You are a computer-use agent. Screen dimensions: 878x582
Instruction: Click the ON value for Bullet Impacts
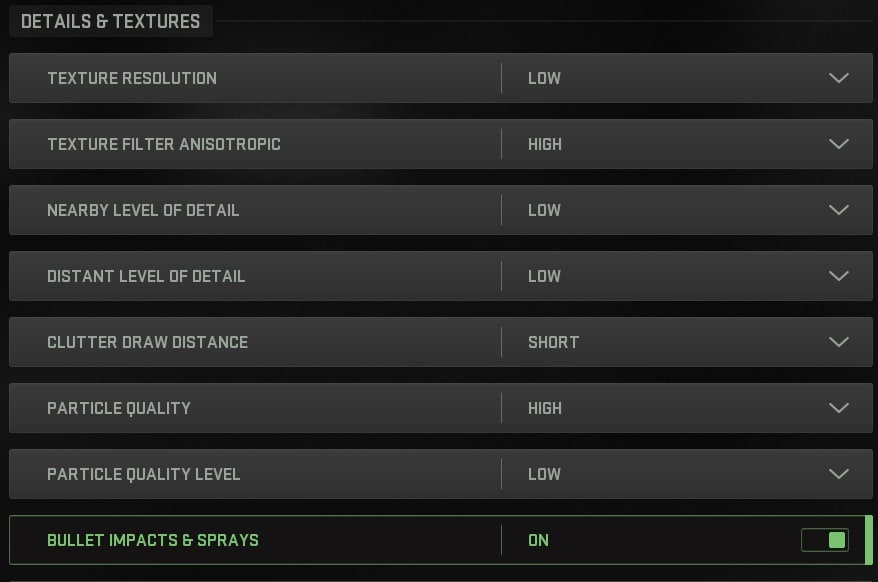538,541
